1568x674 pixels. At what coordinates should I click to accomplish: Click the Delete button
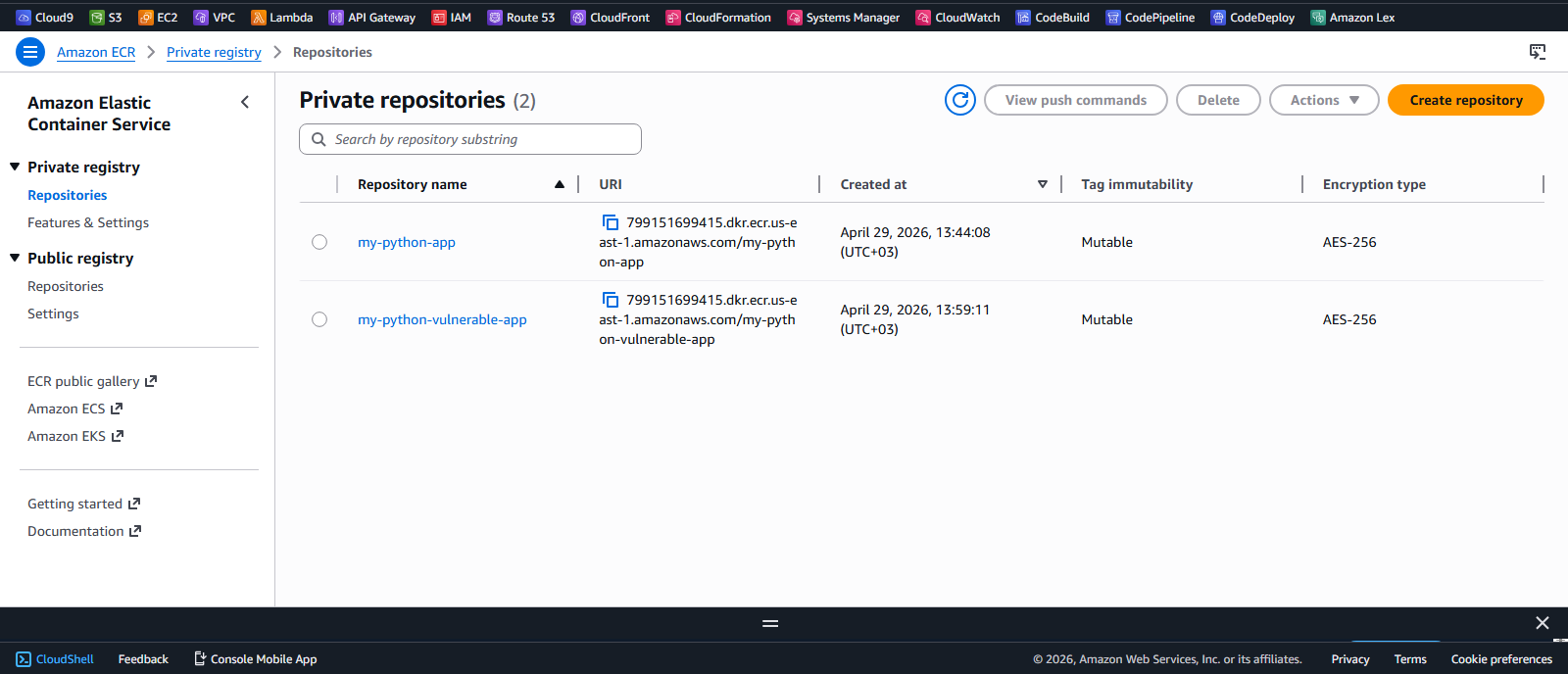tap(1218, 100)
